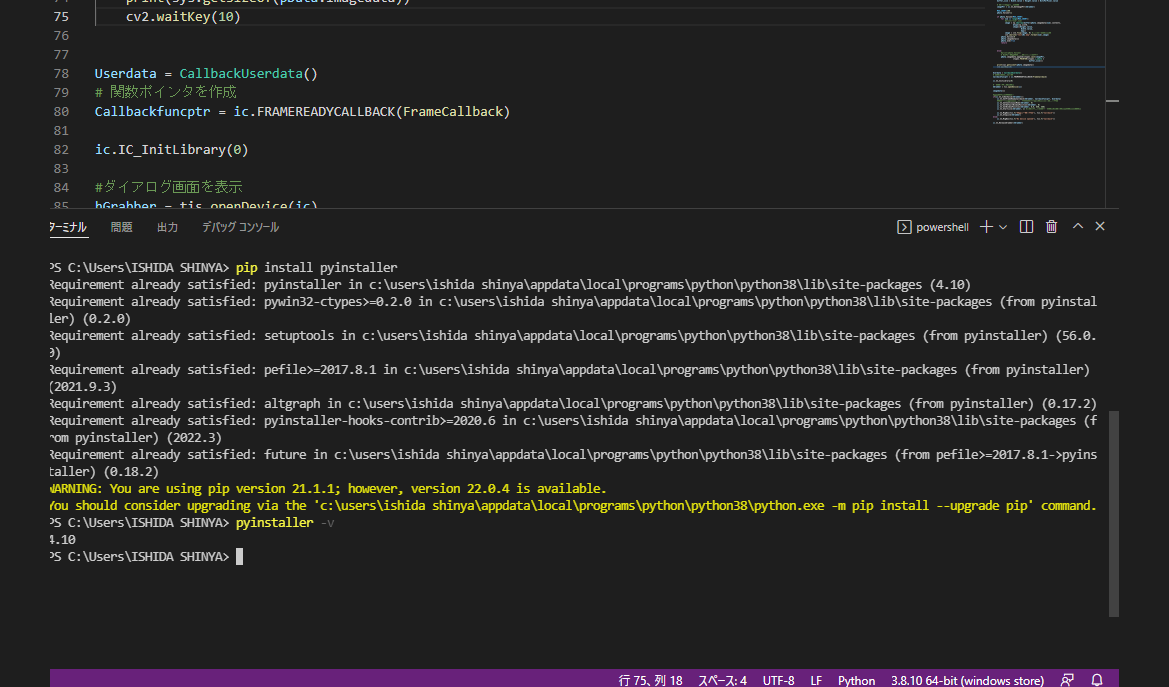Switch to the デバッグ コンソール tab
The width and height of the screenshot is (1169, 687).
(x=240, y=227)
